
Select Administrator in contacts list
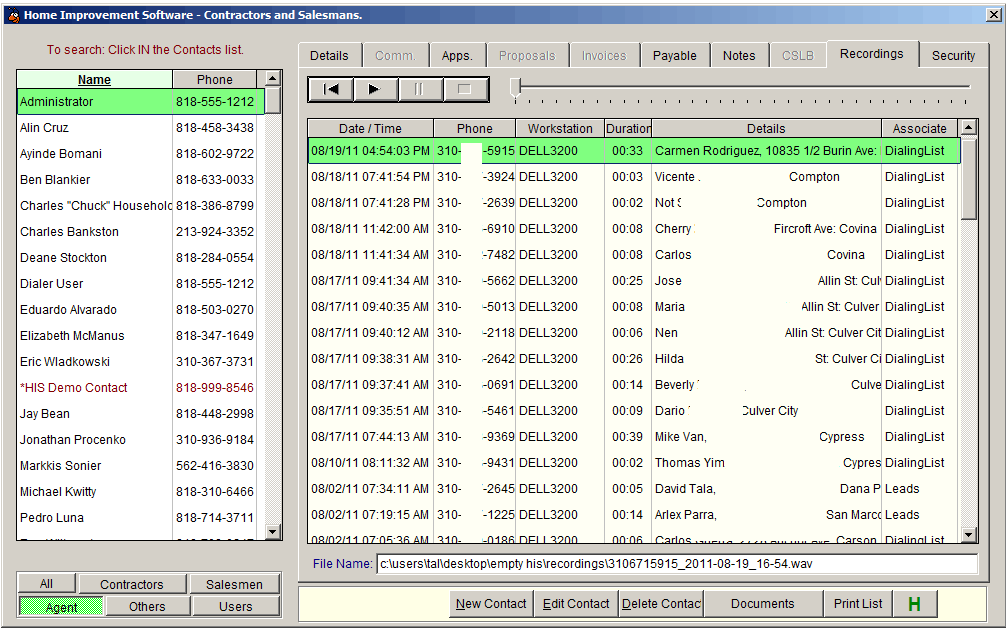pos(141,101)
